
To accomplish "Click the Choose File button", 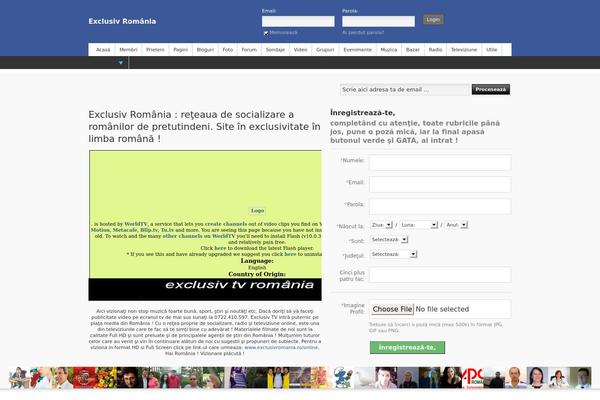I will tap(392, 309).
